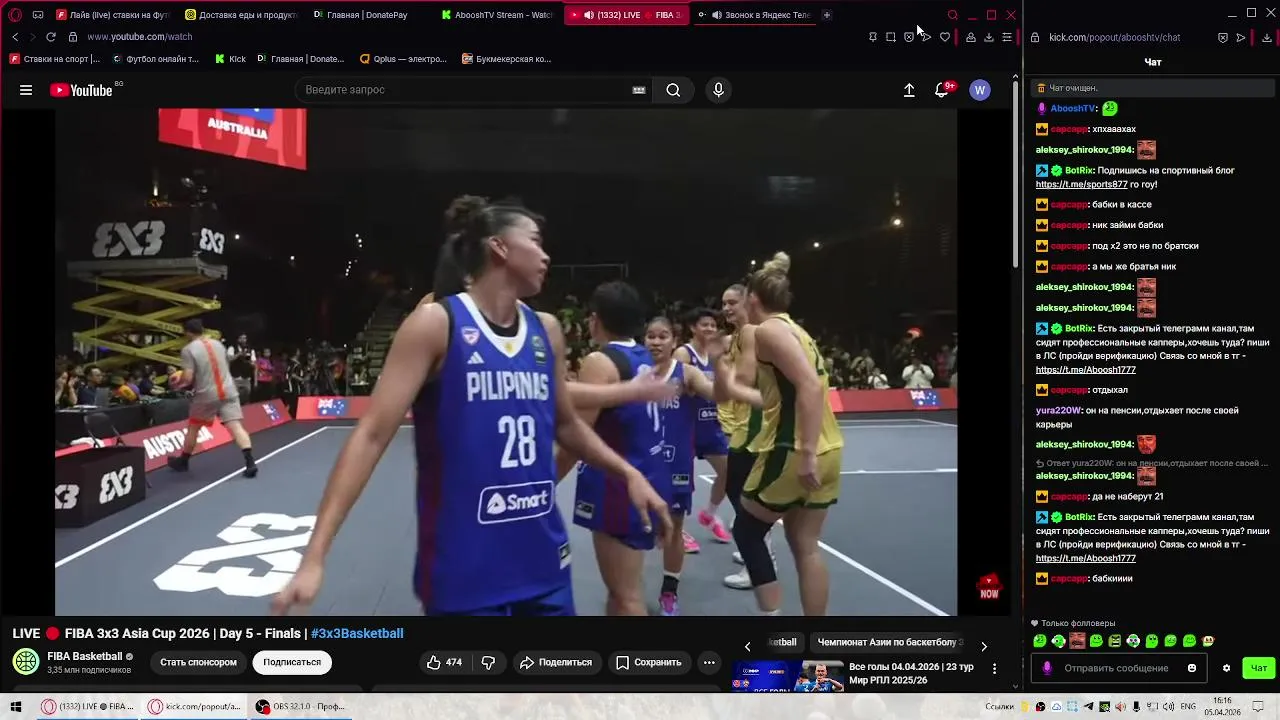Viewport: 1280px width, 720px height.
Task: Select chip Чемпионат Азии по баскетболу
Action: point(890,642)
